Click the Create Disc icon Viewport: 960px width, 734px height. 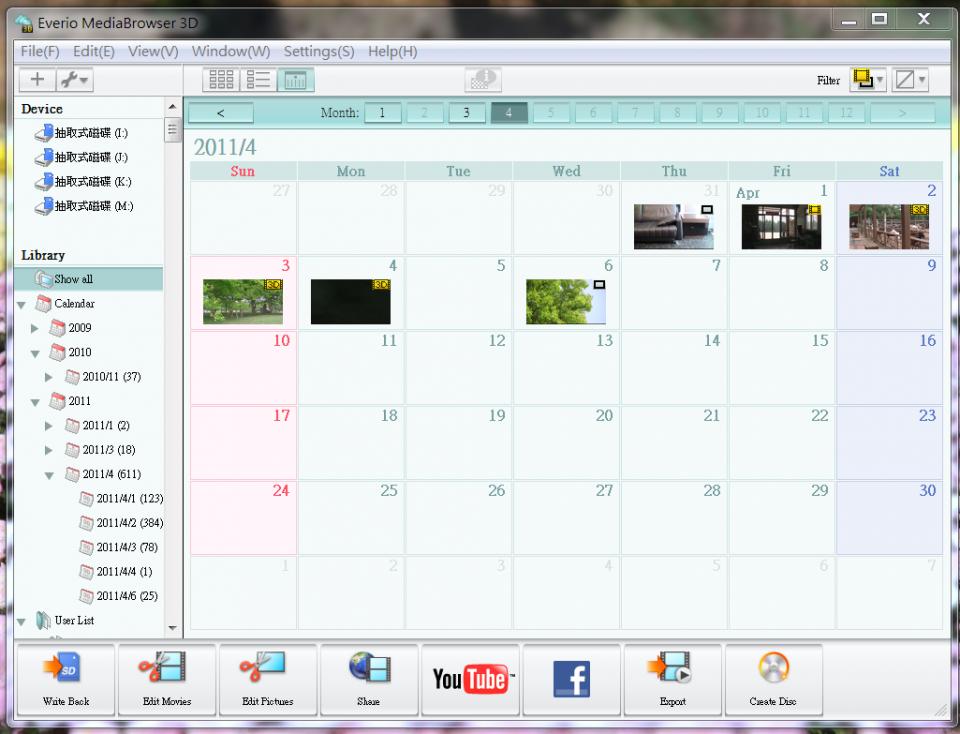pyautogui.click(x=773, y=679)
